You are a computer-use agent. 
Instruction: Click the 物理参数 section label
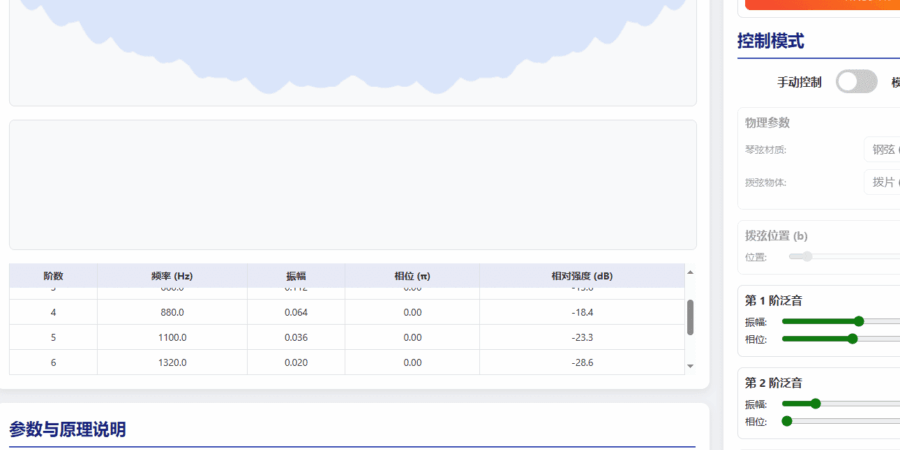tap(767, 123)
